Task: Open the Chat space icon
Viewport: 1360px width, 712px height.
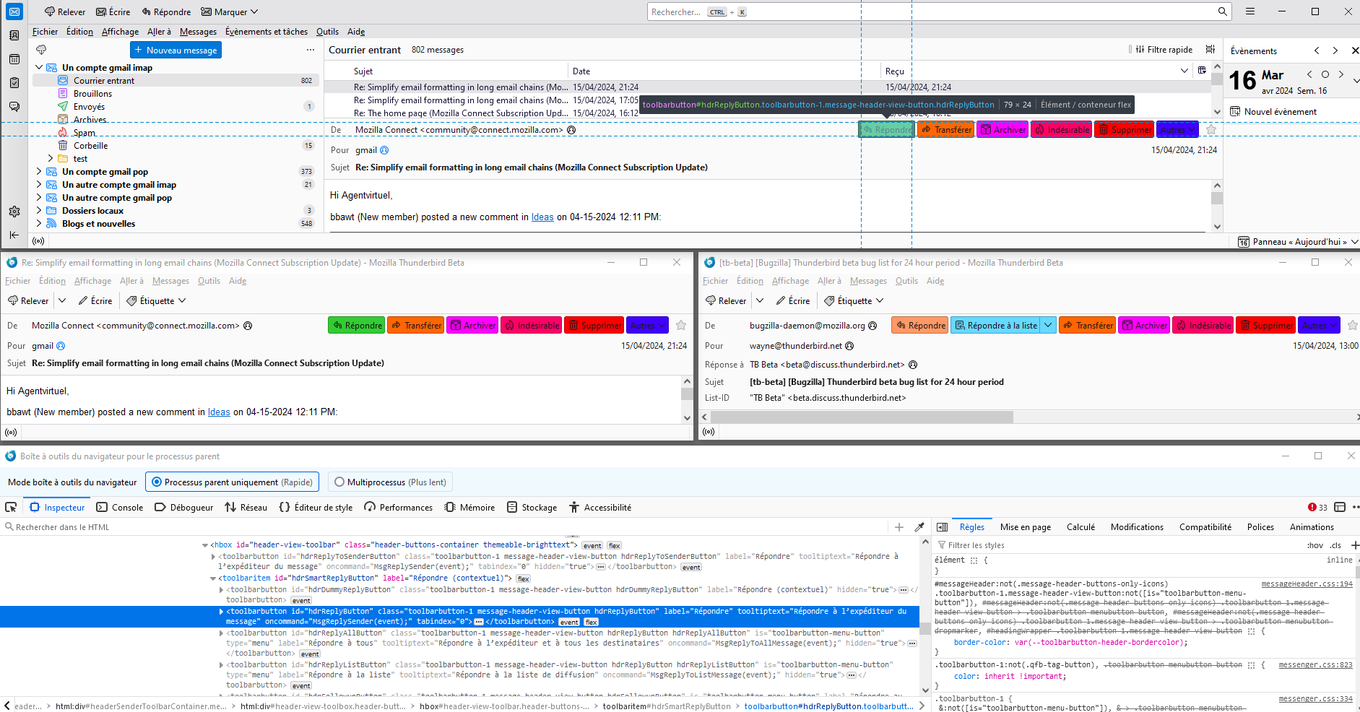Action: click(14, 107)
